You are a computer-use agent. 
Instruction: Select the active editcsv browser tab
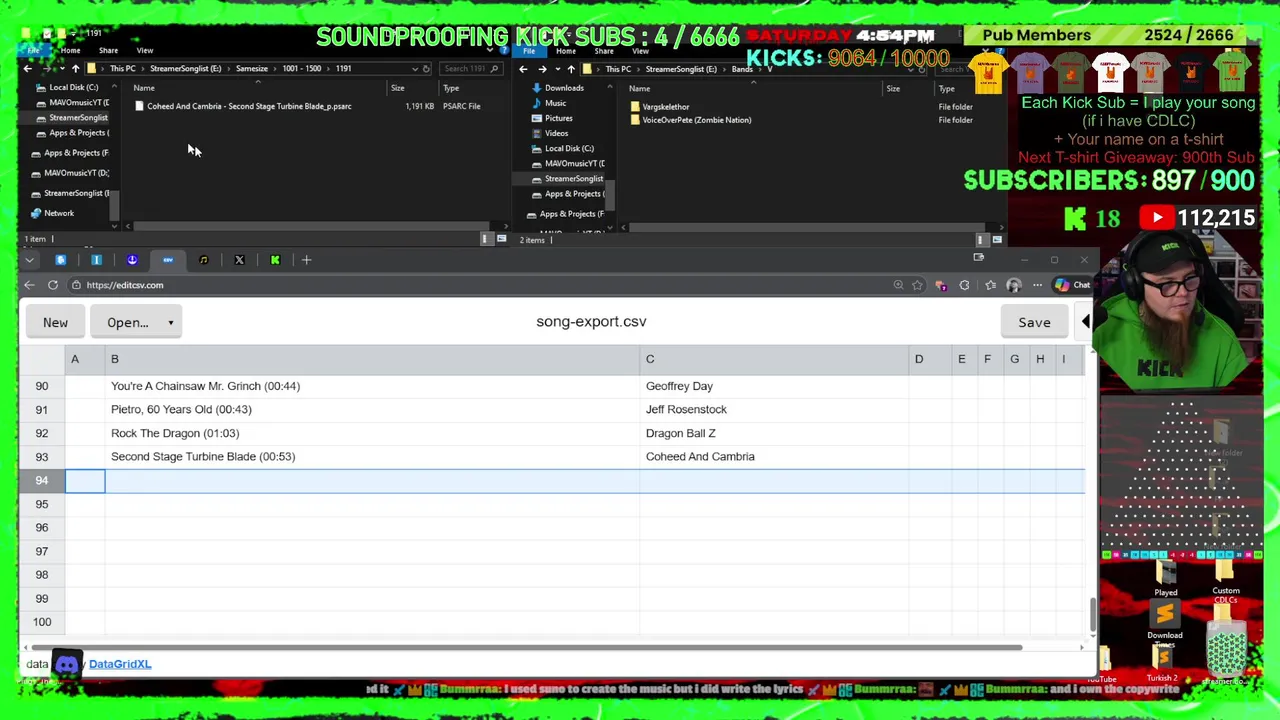coord(168,260)
